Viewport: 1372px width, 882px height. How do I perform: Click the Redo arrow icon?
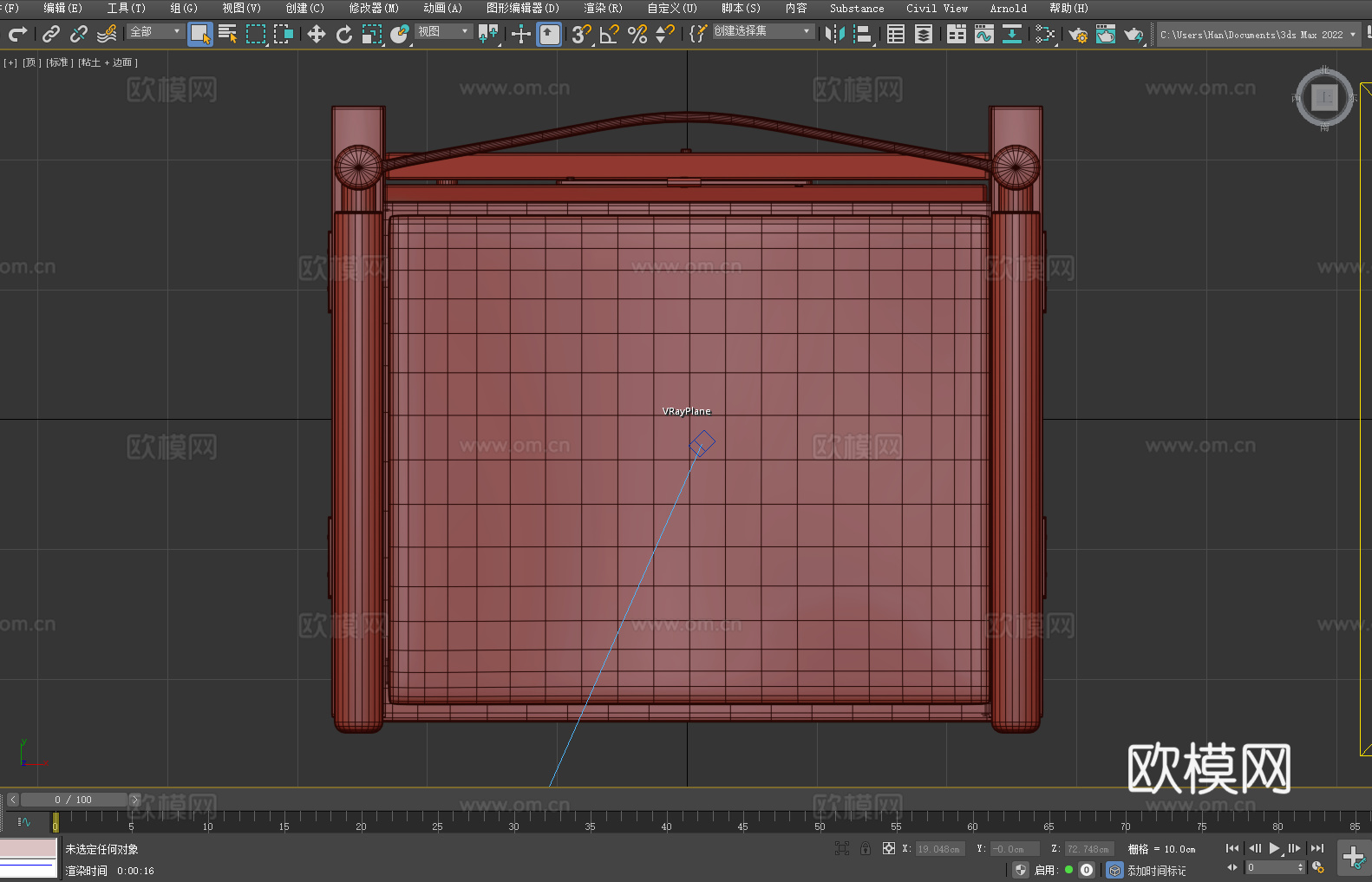point(17,34)
